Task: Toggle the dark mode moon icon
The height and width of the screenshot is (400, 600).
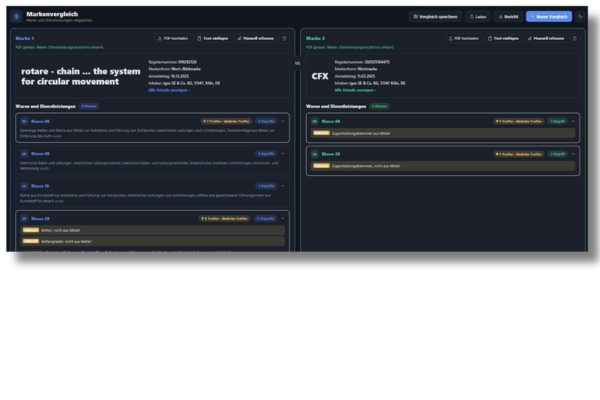Action: click(580, 16)
